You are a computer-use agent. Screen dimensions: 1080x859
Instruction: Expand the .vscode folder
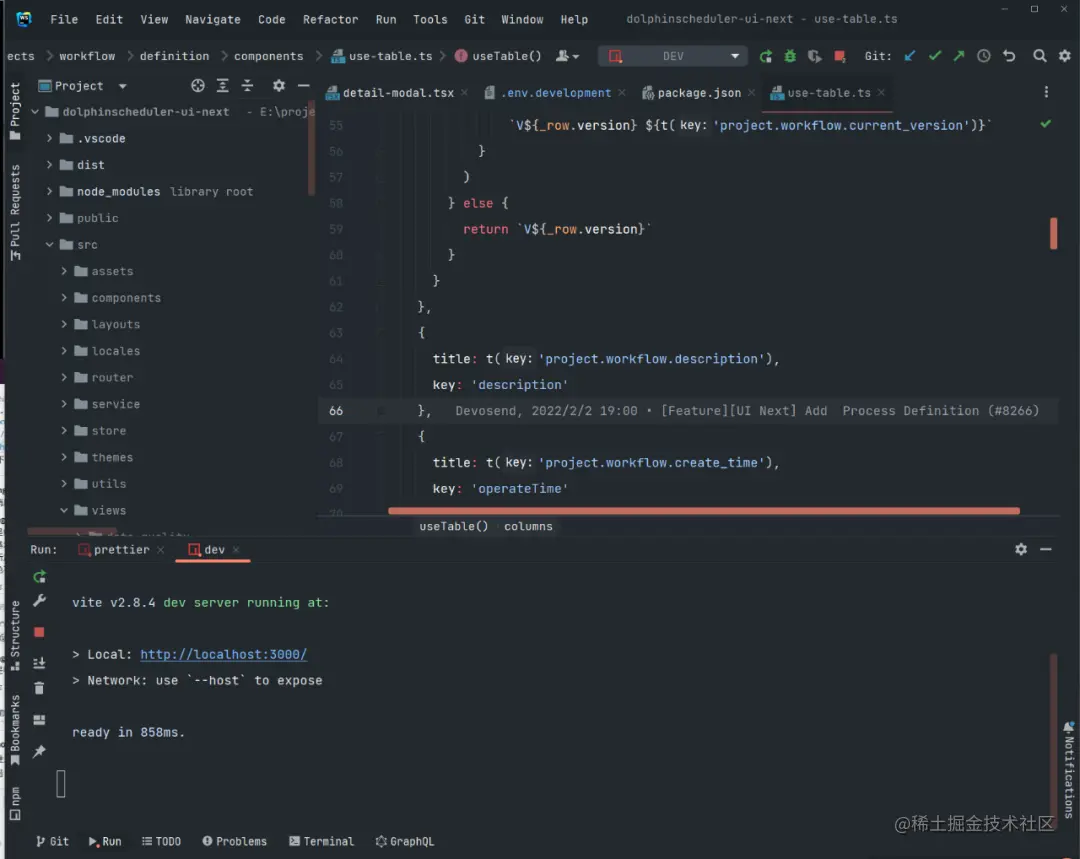(x=50, y=138)
